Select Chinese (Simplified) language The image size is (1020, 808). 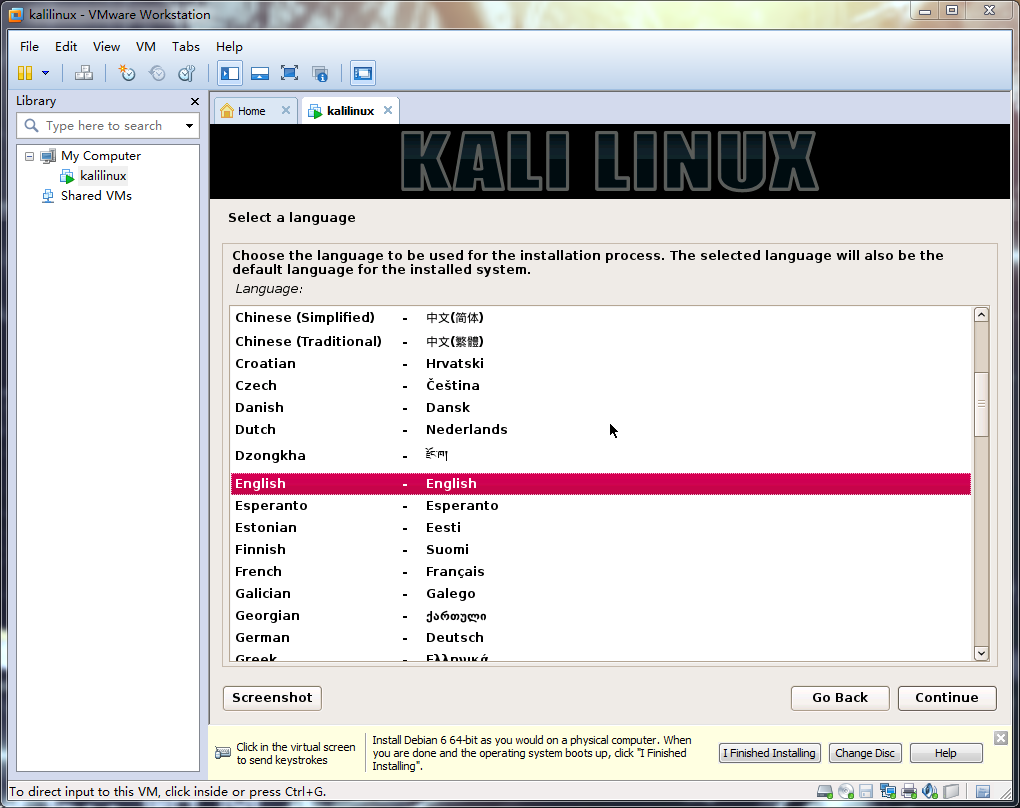click(x=600, y=317)
